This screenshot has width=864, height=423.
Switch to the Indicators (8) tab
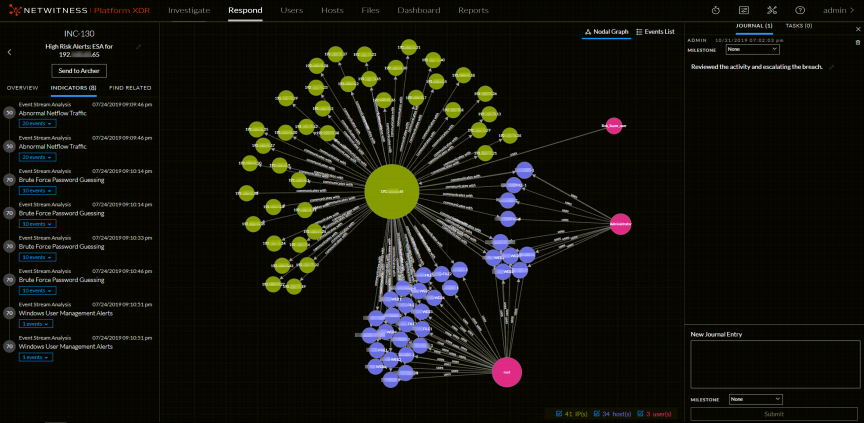click(x=74, y=88)
